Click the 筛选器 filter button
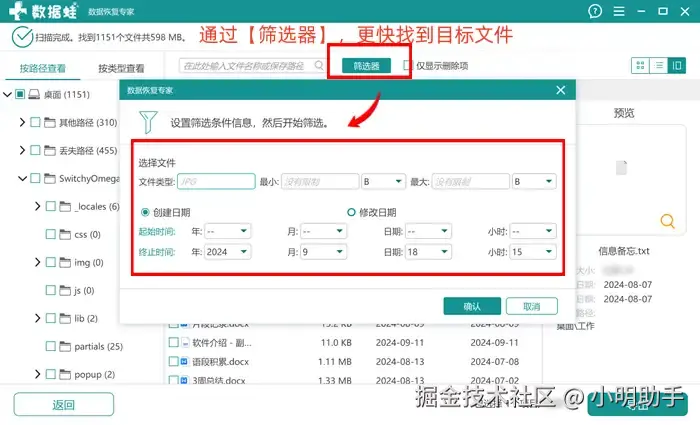Screen dimensions: 700x425 click(x=367, y=66)
